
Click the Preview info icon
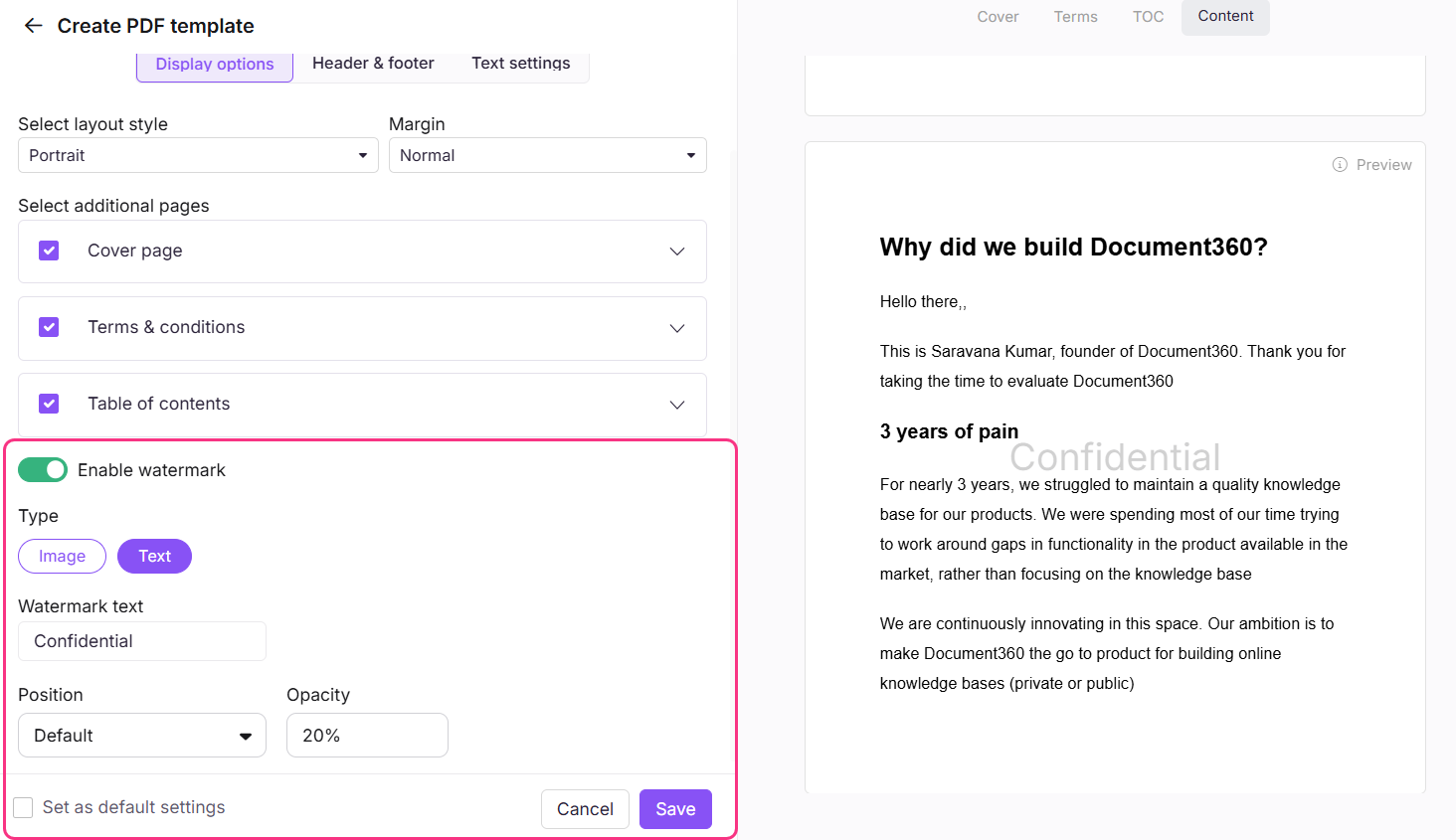1340,165
